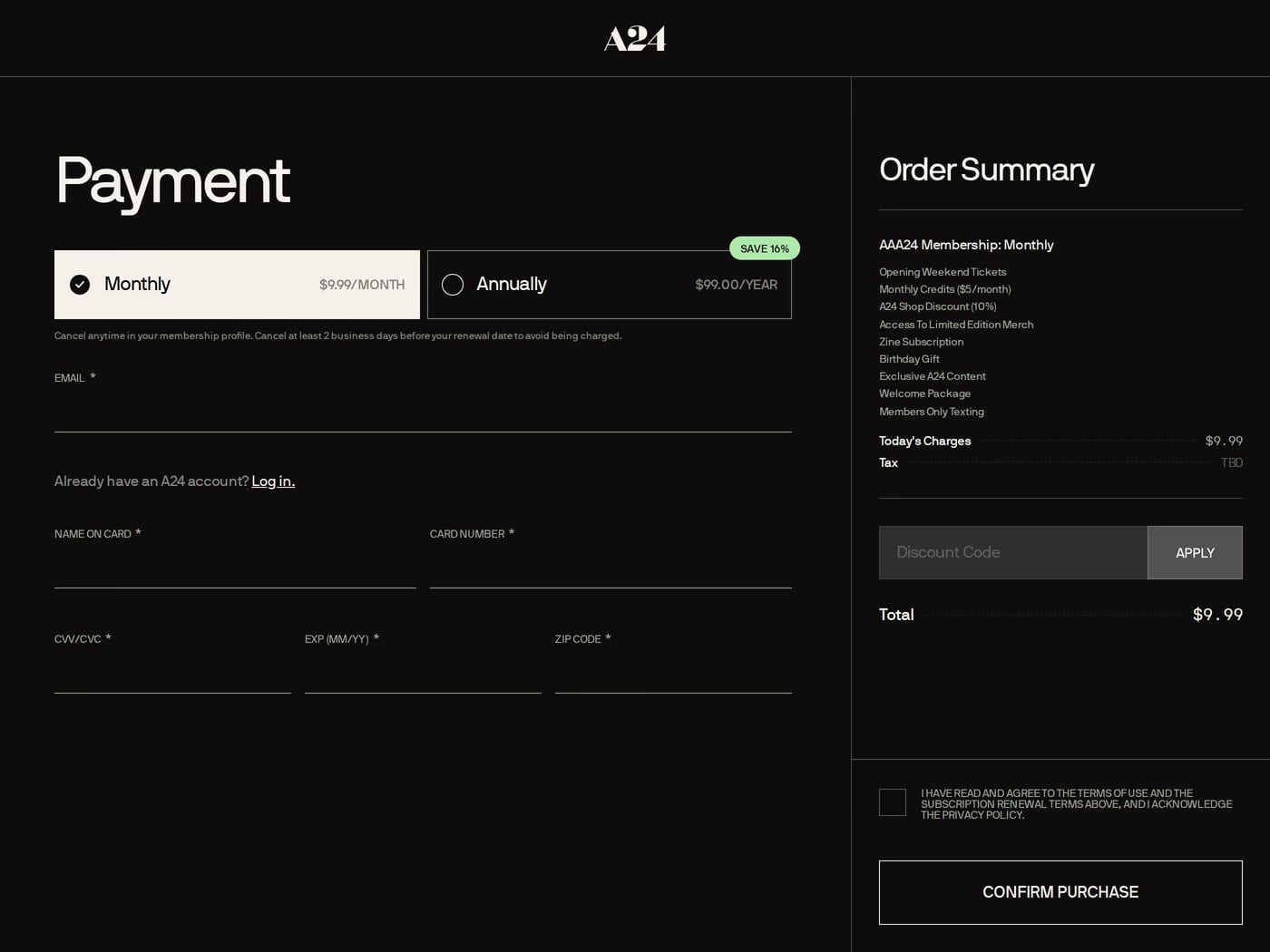This screenshot has width=1270, height=952.
Task: Click AAA24 Membership: Monthly title
Action: pos(966,245)
